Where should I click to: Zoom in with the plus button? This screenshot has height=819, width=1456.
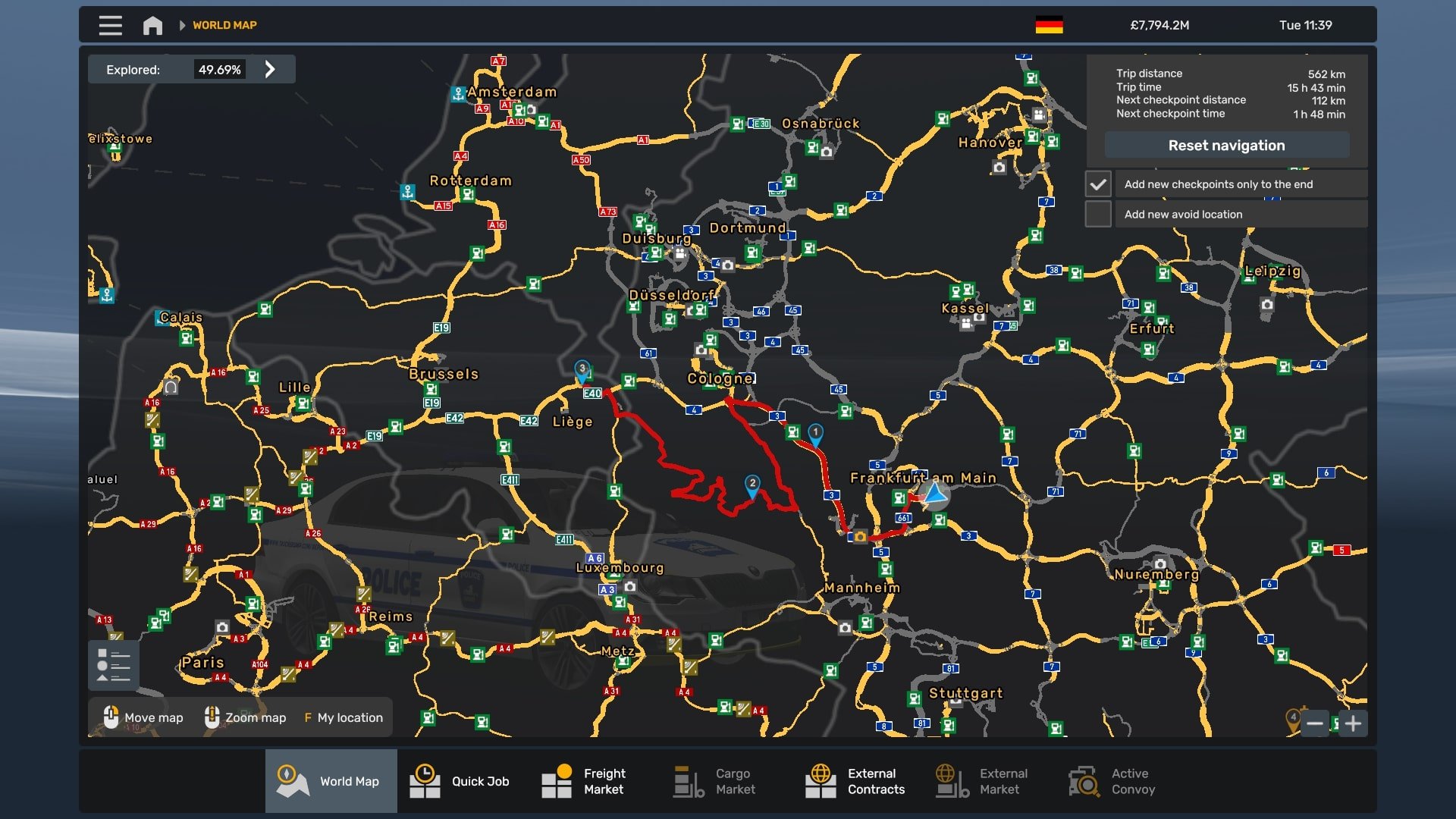coord(1353,723)
